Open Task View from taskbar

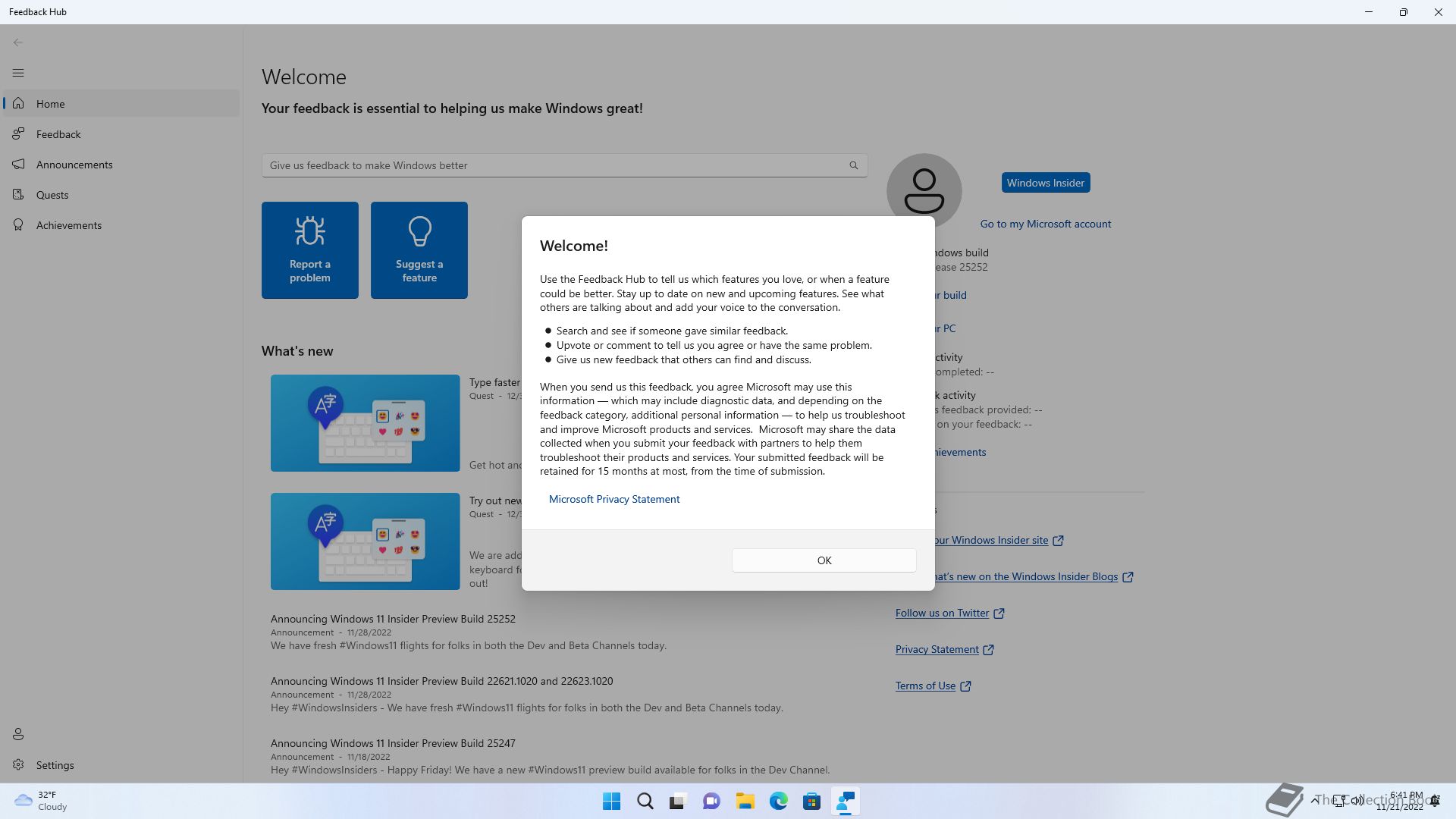[x=678, y=802]
